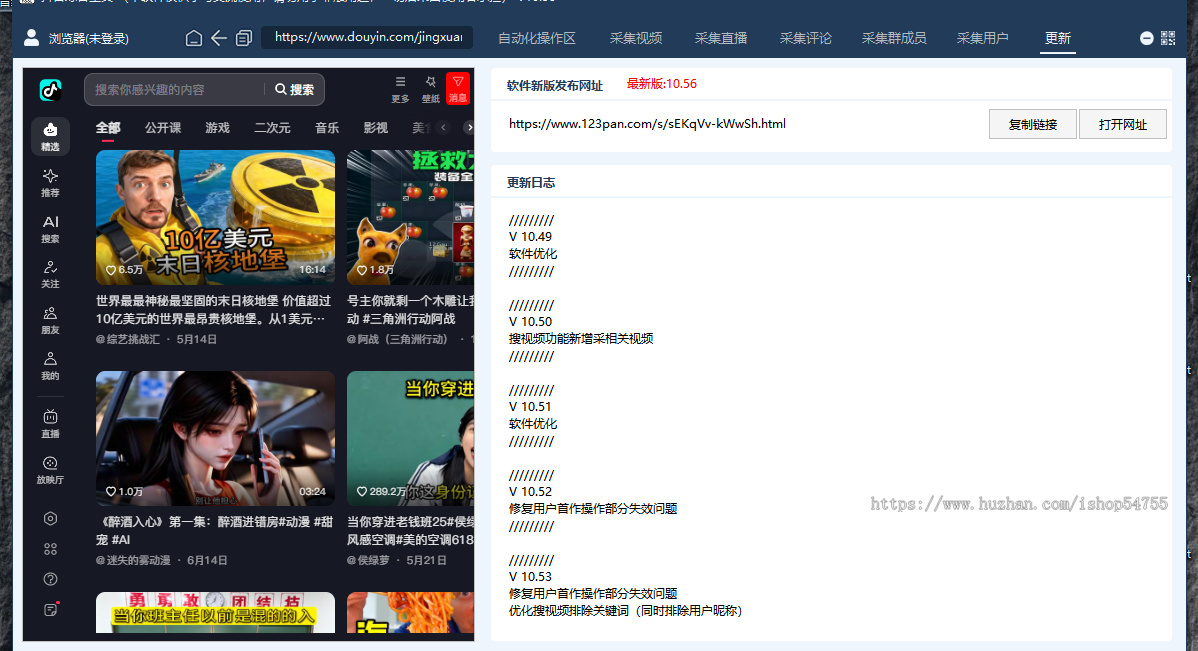Switch to the 采集视频 tab
Screen dimensions: 1198x651
[x=636, y=38]
